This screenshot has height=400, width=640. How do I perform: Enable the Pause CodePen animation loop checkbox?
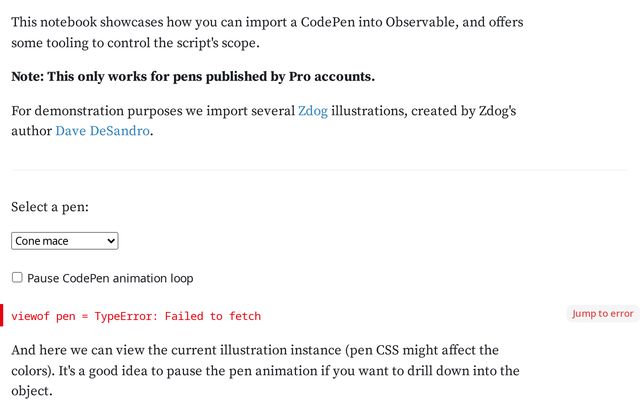17,278
